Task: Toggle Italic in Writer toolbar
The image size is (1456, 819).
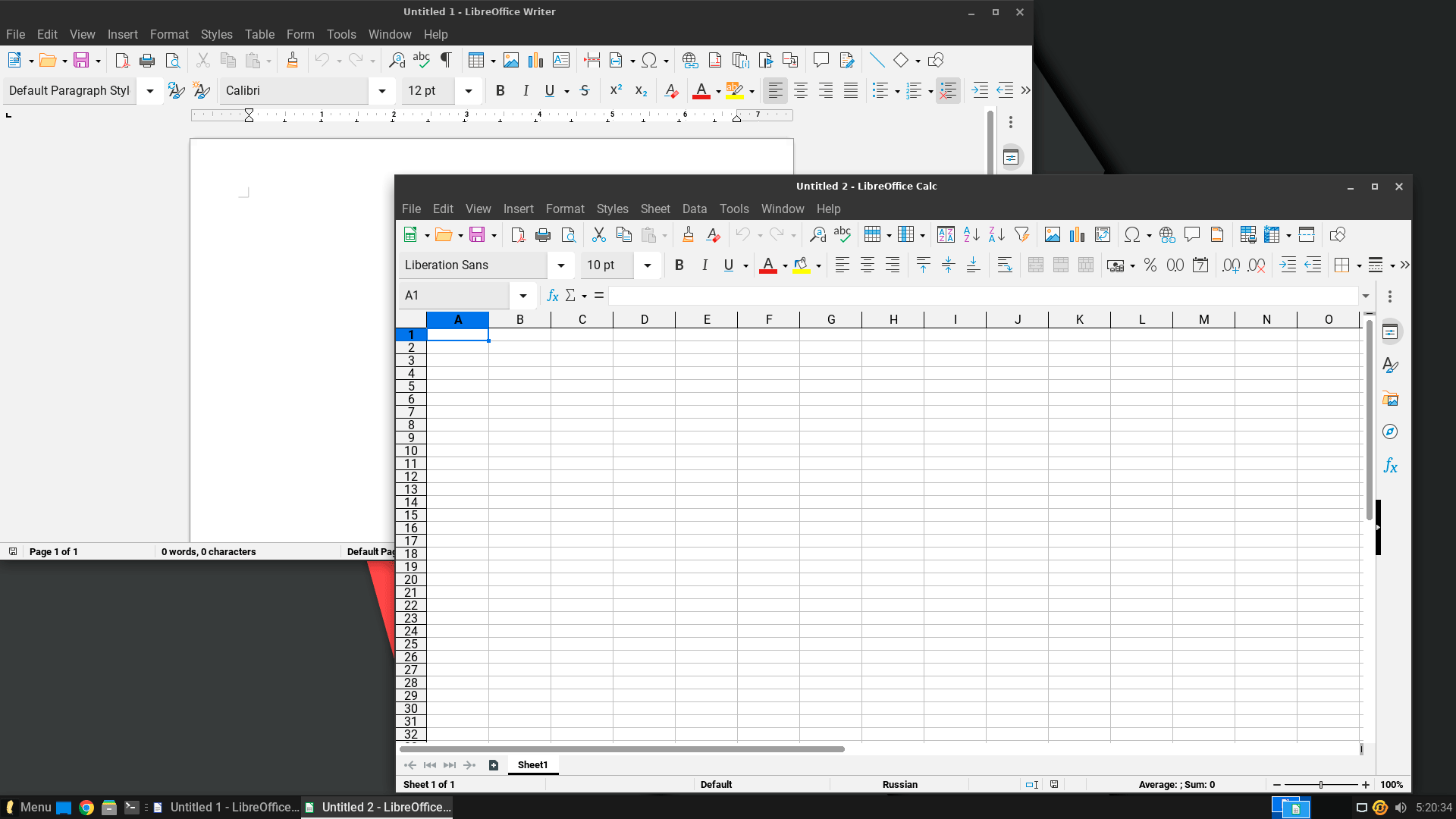Action: tap(526, 90)
